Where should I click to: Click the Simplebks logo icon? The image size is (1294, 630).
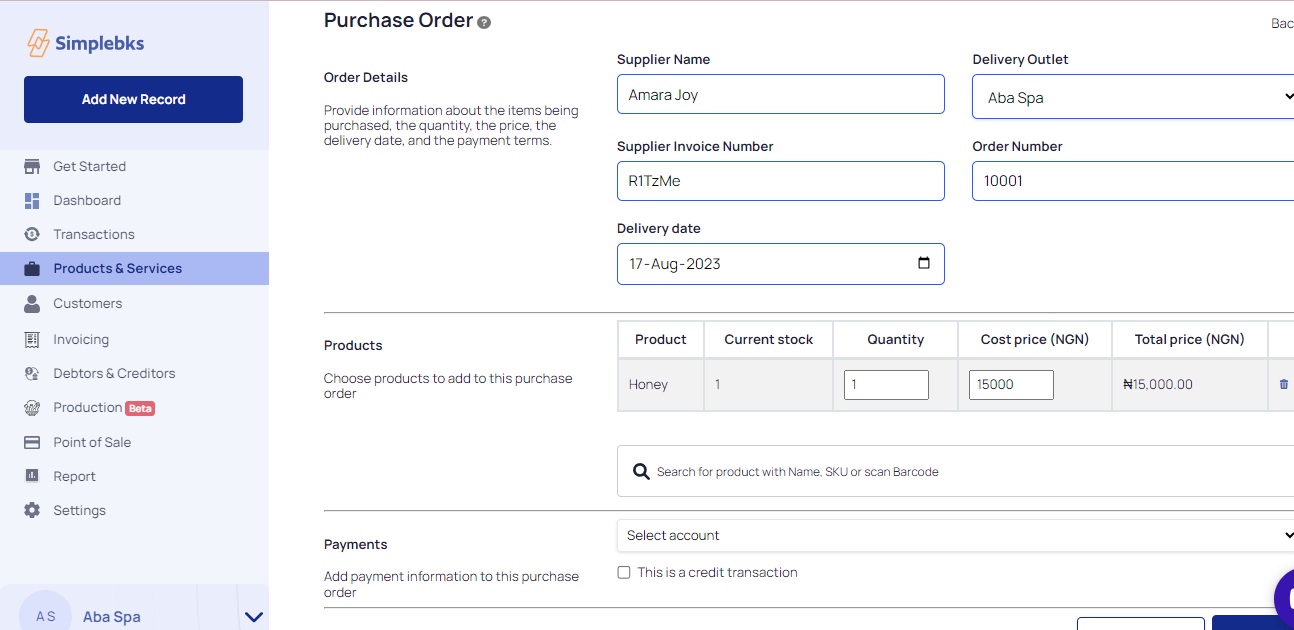click(38, 43)
